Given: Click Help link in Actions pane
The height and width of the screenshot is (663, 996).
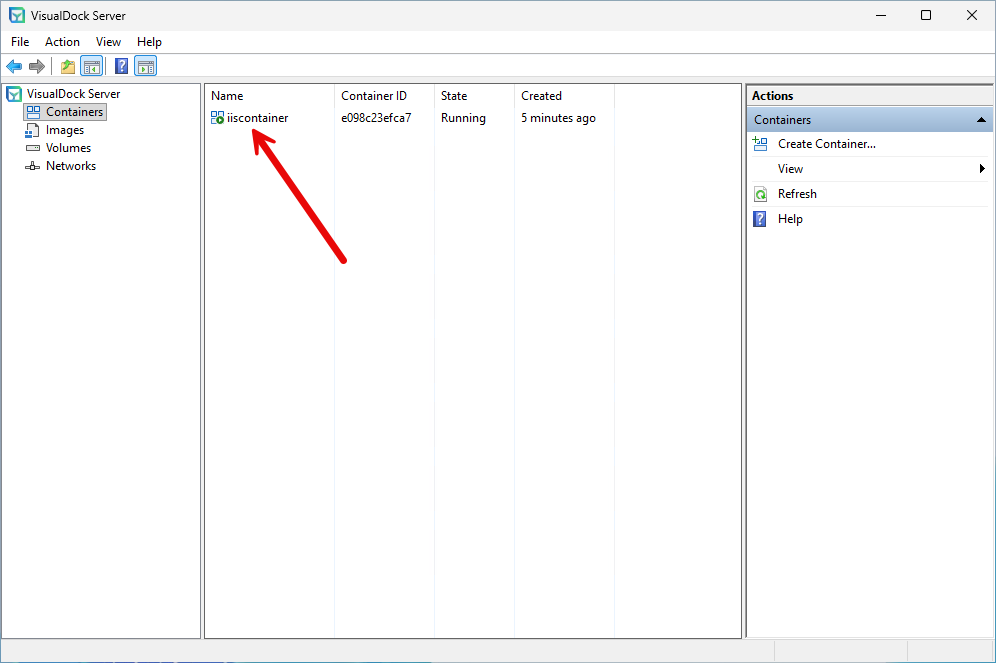Looking at the screenshot, I should (x=790, y=219).
